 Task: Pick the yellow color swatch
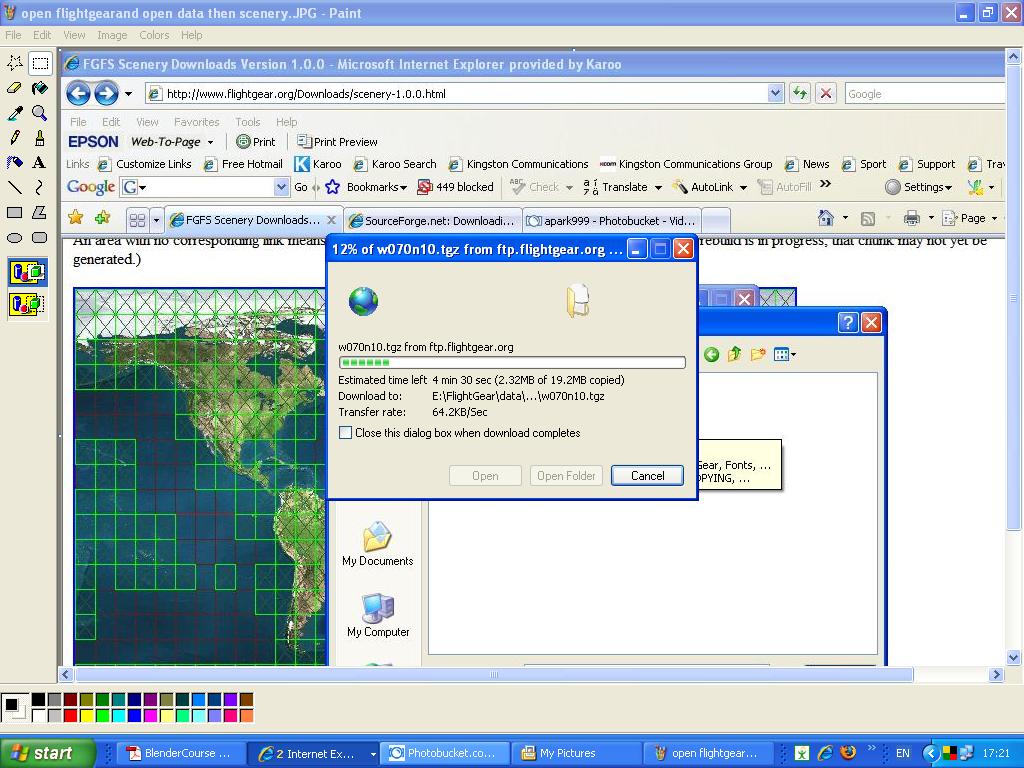[x=86, y=716]
